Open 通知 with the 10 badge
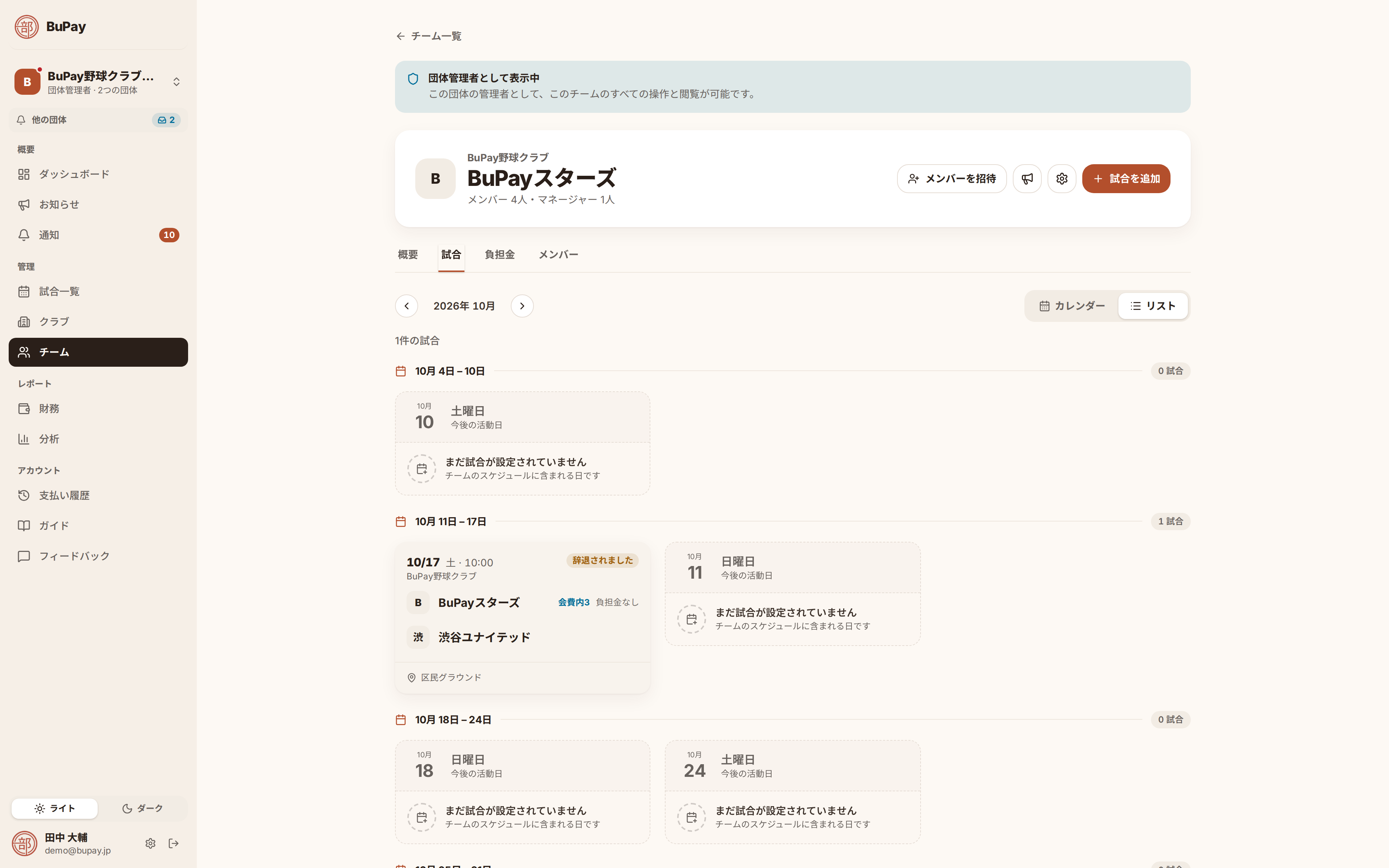This screenshot has height=868, width=1389. (x=98, y=235)
